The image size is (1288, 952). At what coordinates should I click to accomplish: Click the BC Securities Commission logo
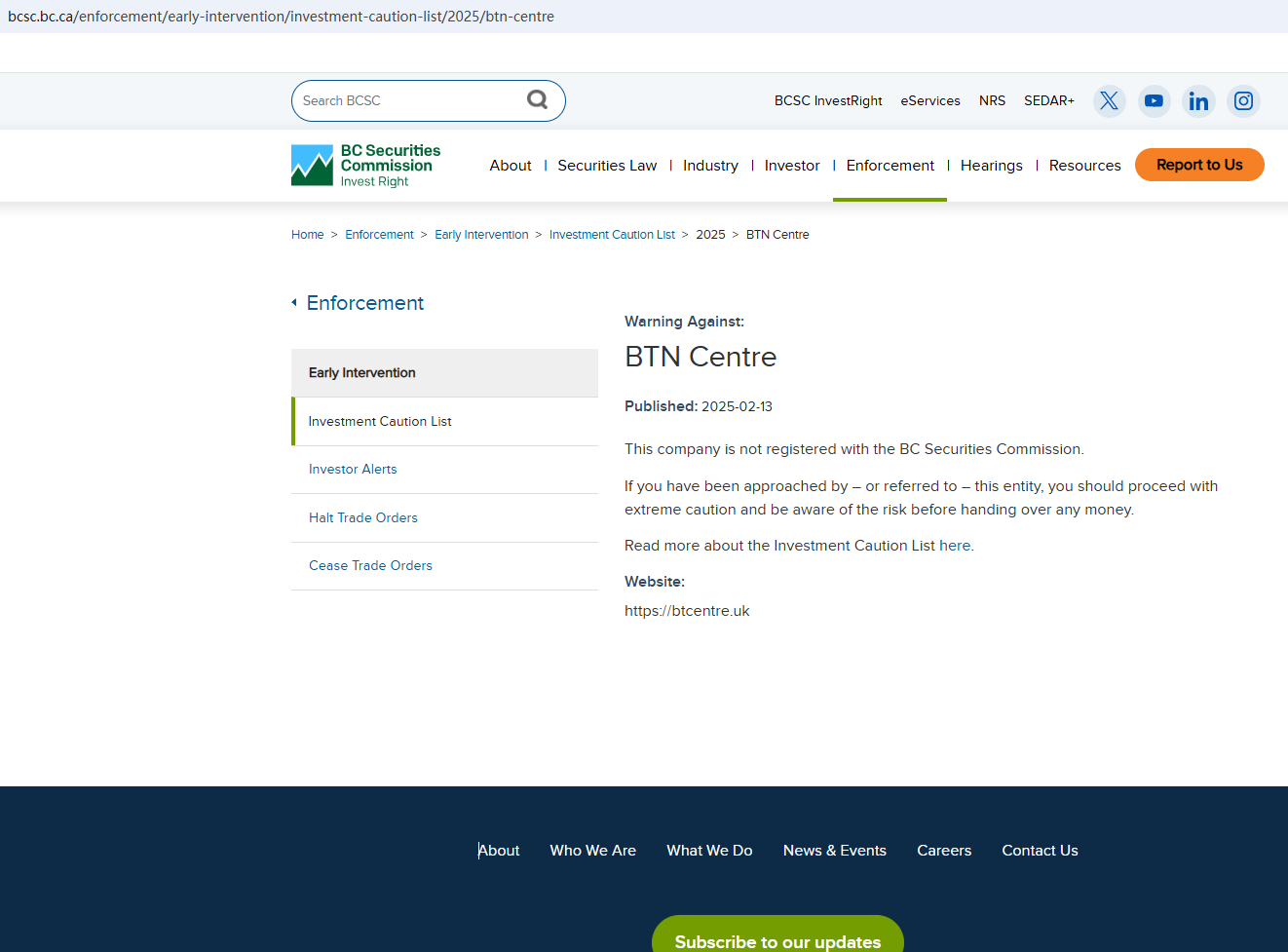[x=365, y=165]
